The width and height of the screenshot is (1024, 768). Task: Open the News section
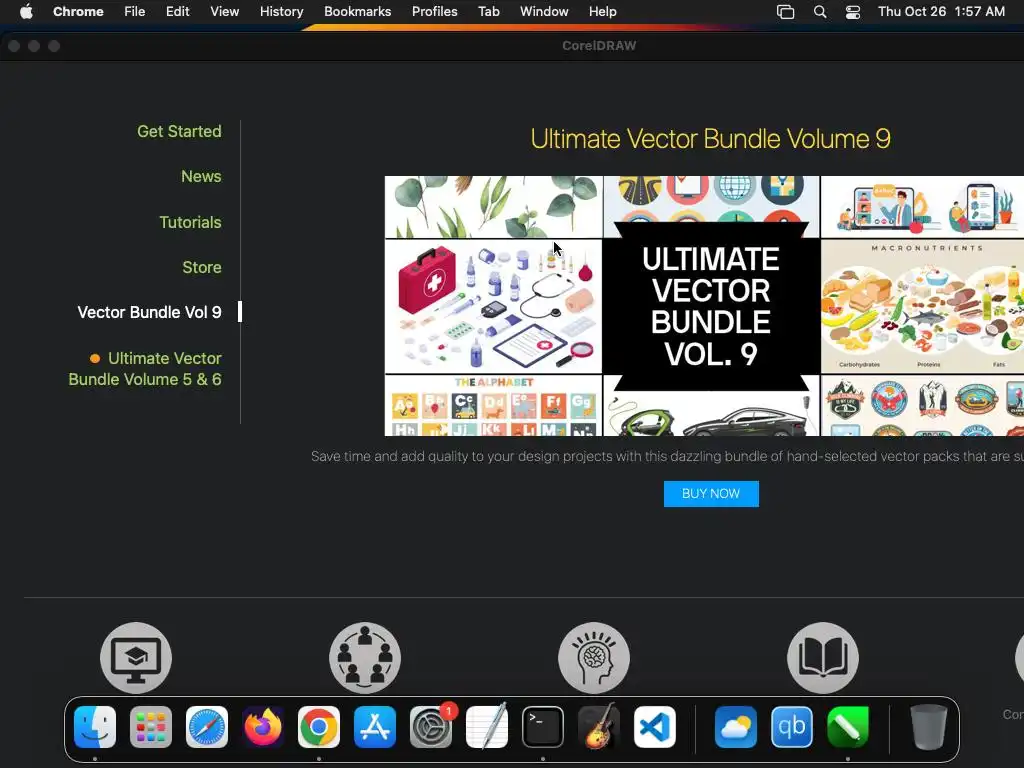tap(201, 176)
